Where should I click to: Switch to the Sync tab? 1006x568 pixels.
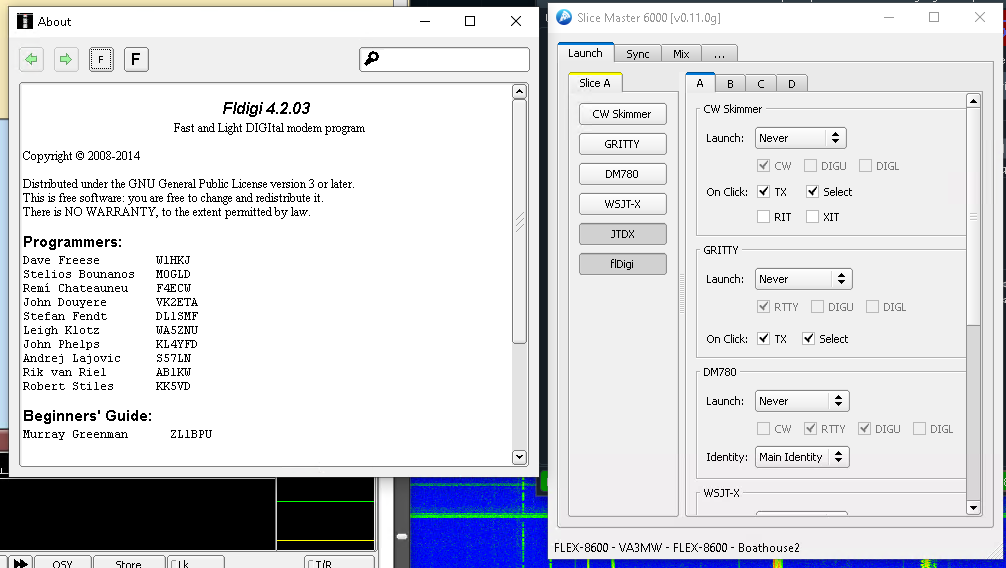tap(638, 54)
